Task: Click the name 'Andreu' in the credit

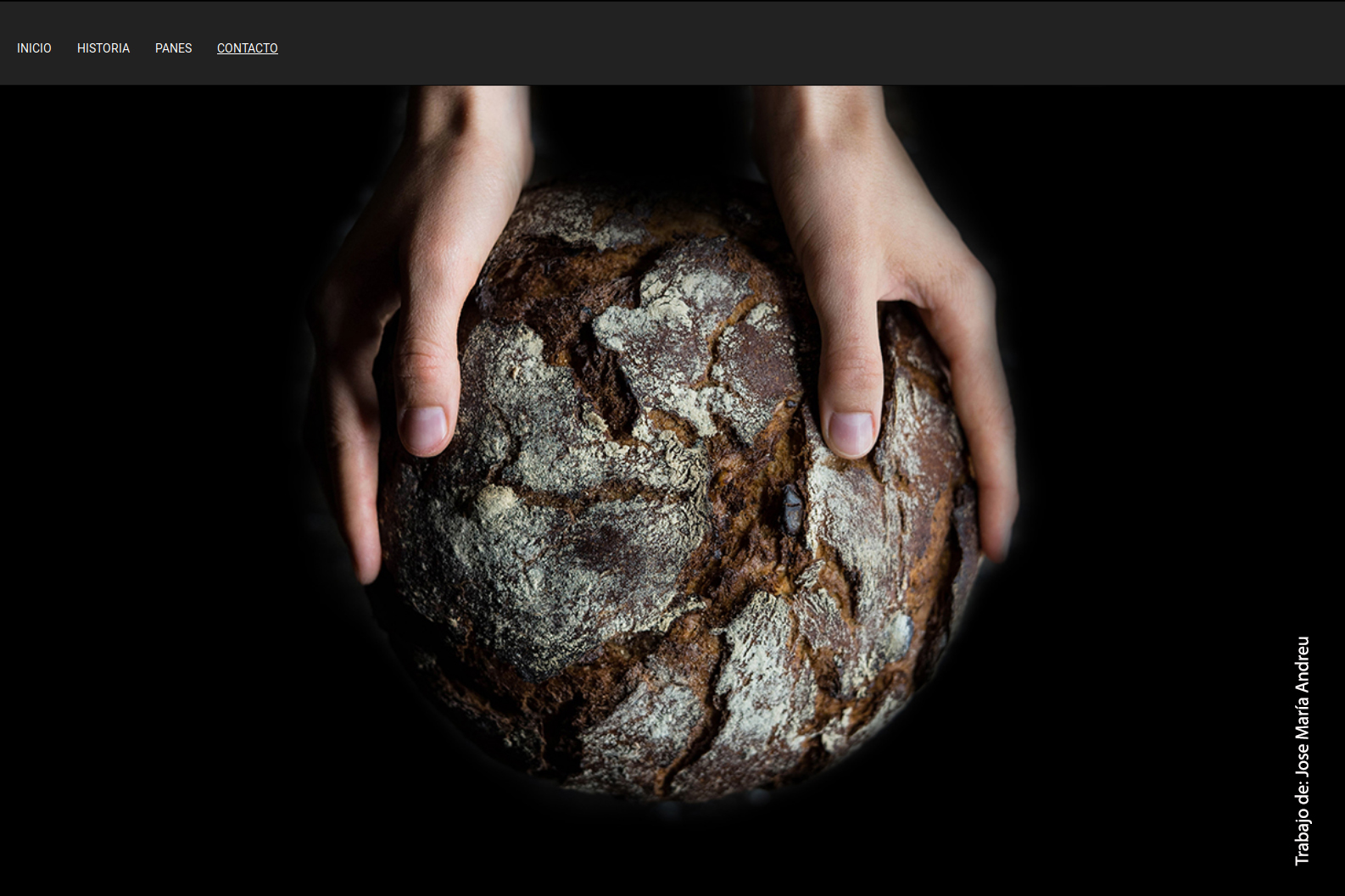Action: 1302,665
